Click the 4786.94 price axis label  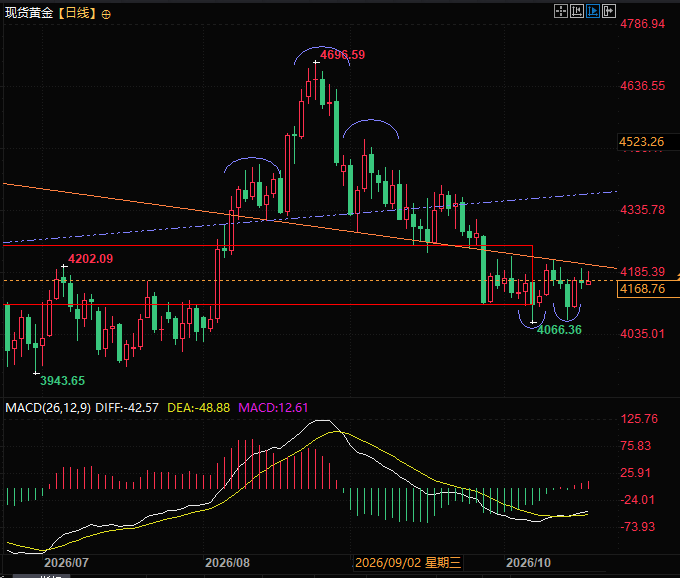(x=642, y=24)
